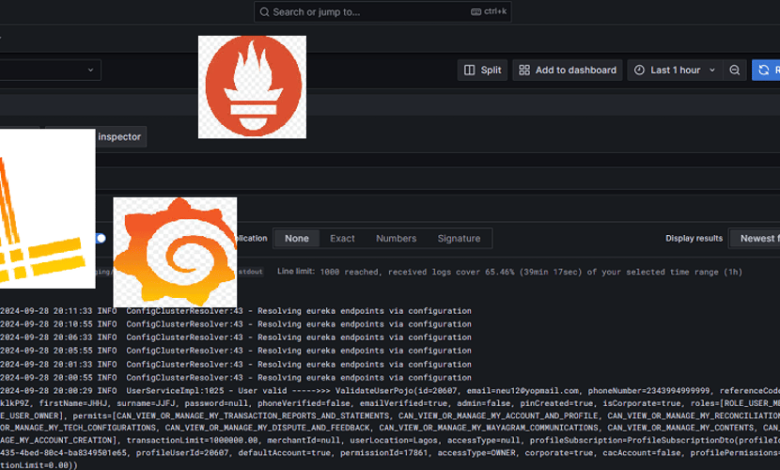This screenshot has width=780, height=470.
Task: Zoom out the time range
Action: [x=734, y=70]
